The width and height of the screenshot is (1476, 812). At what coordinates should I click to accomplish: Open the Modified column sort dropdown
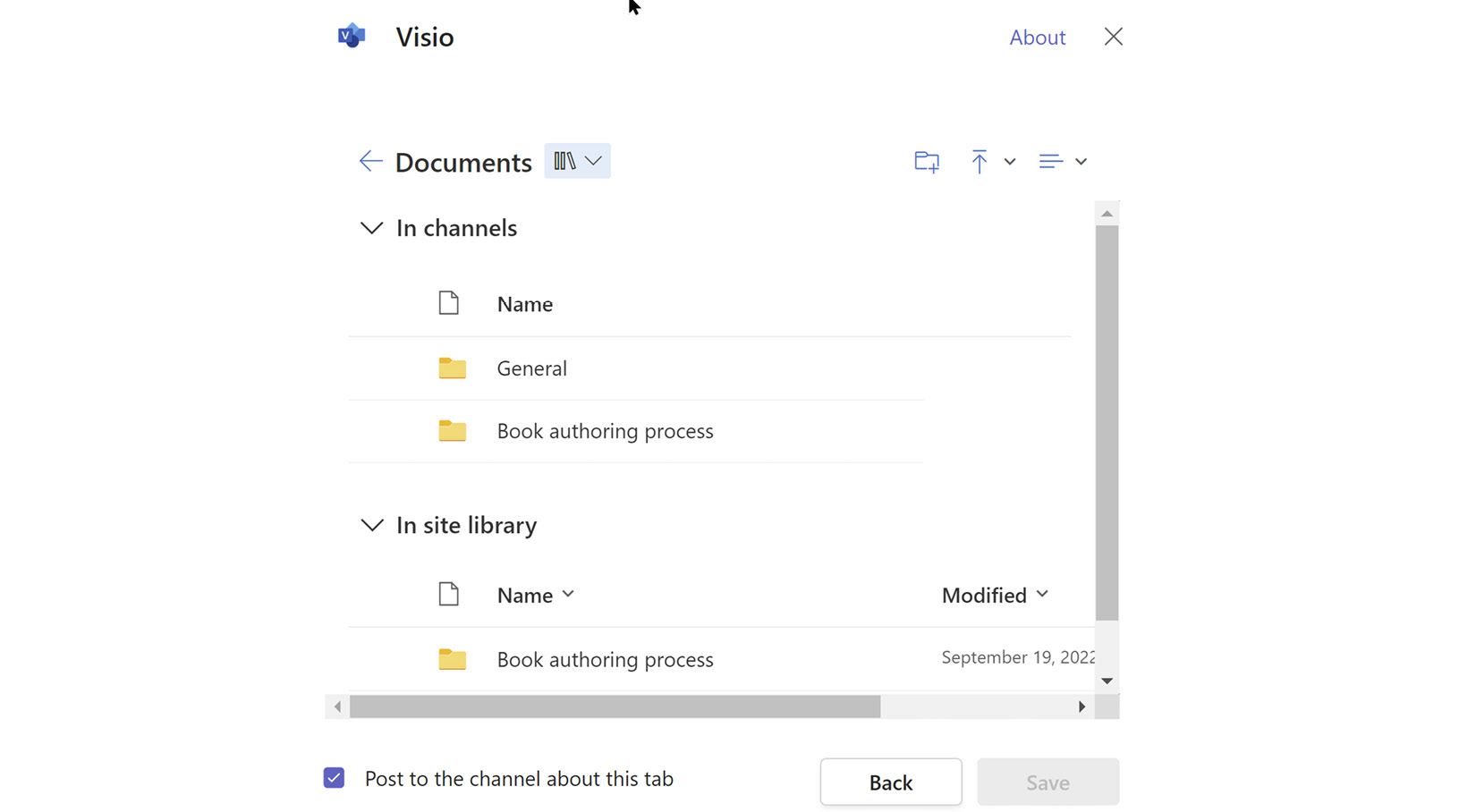996,595
